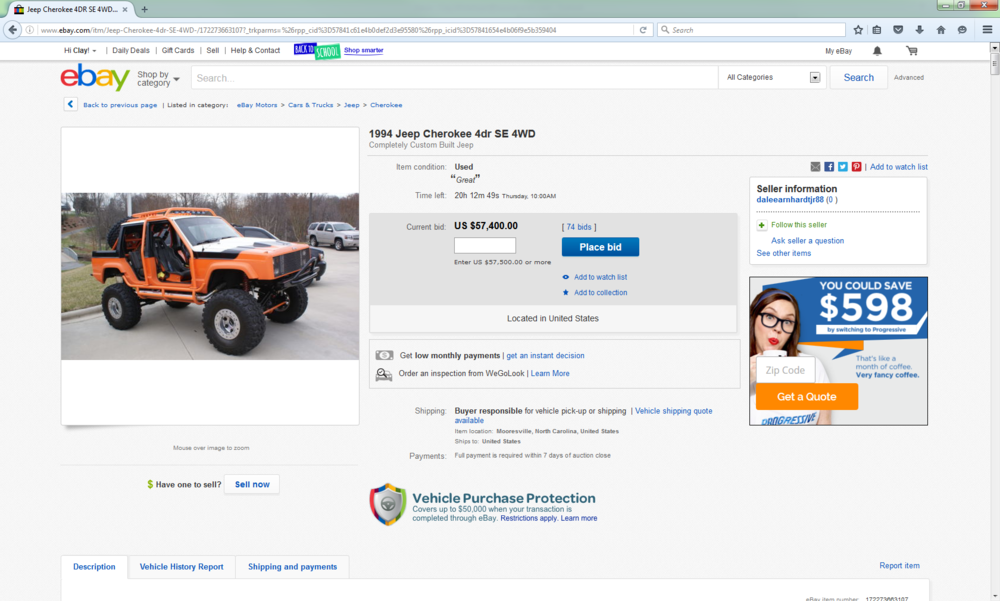Click the Firefox bookmark star icon
1000x601 pixels.
tap(858, 30)
